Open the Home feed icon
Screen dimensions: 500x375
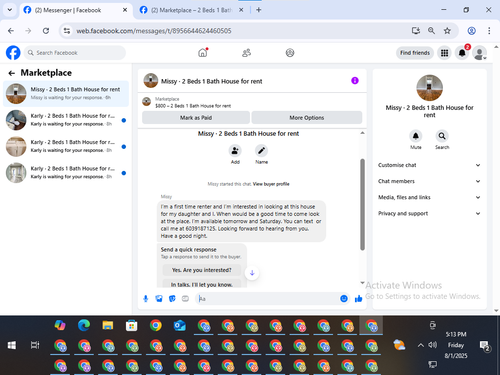pos(203,53)
